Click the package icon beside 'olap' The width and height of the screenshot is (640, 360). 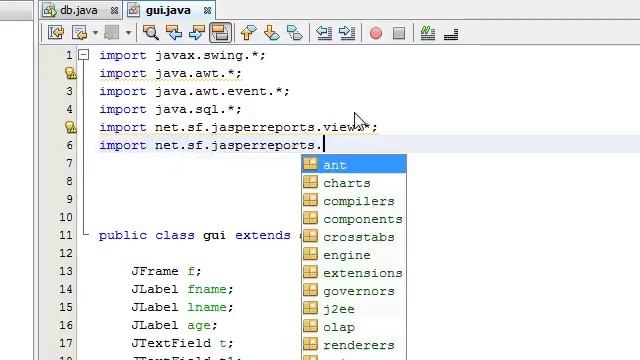(x=310, y=325)
